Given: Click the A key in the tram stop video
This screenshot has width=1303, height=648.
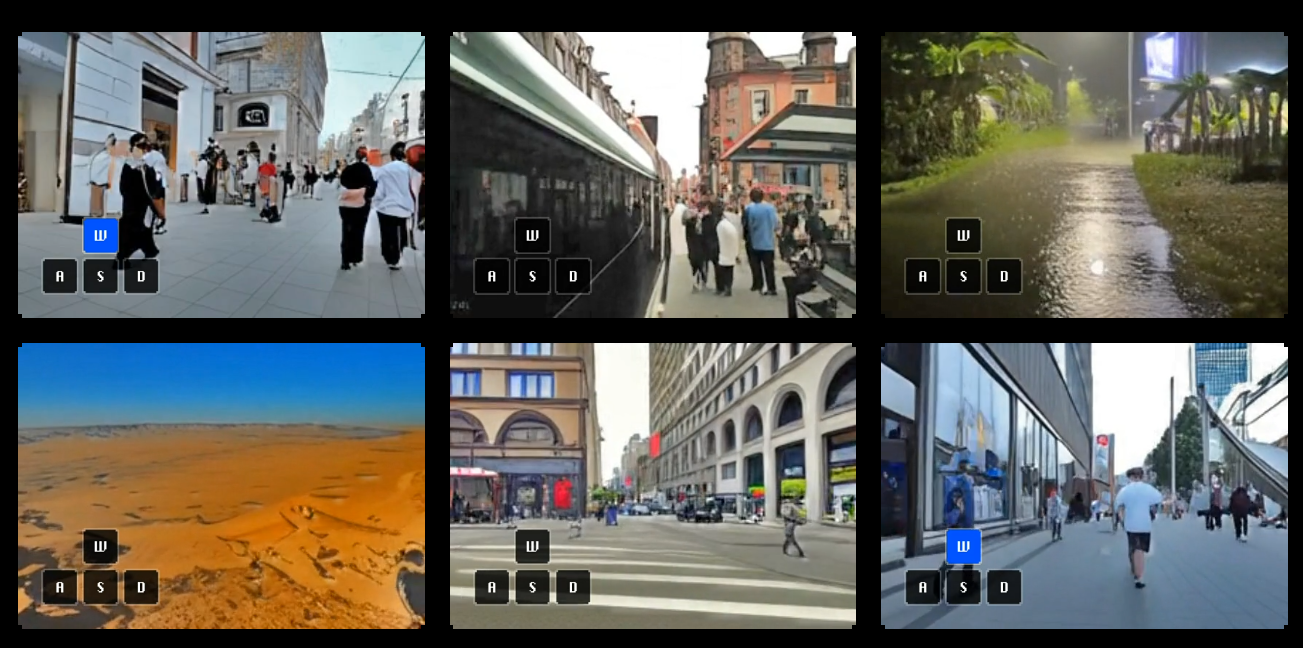Looking at the screenshot, I should click(x=491, y=276).
